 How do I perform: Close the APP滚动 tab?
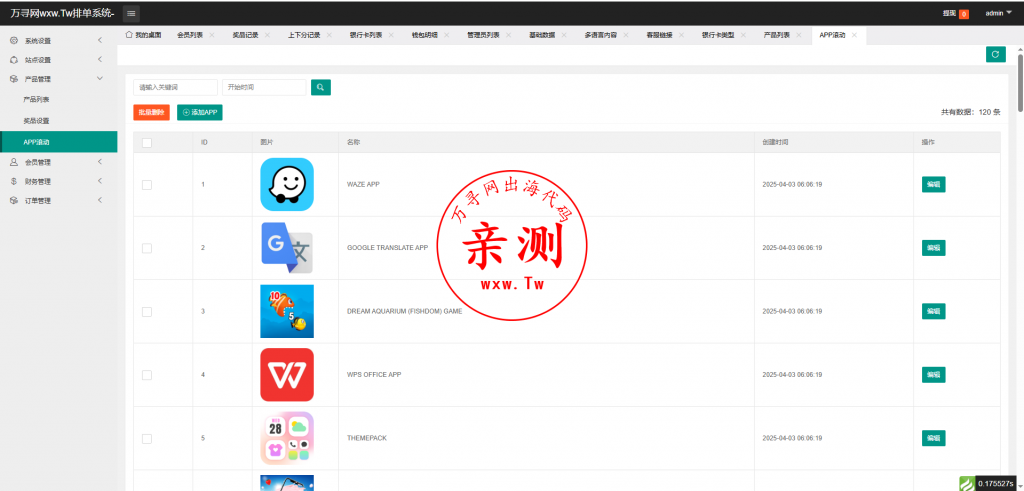854,35
